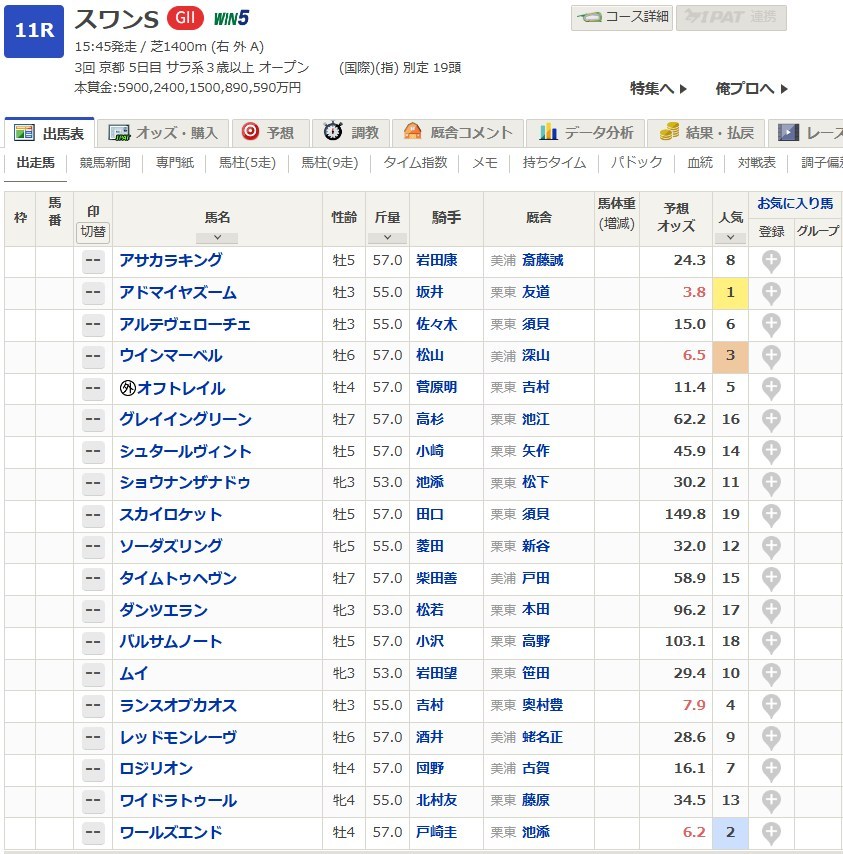Add アサカラキング to favorites with plus icon

point(770,261)
